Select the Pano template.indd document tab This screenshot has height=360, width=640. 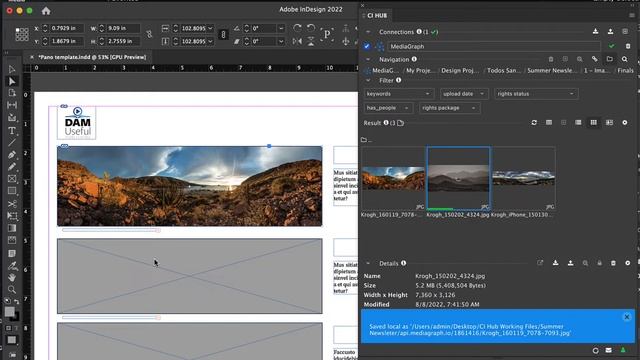tap(92, 57)
